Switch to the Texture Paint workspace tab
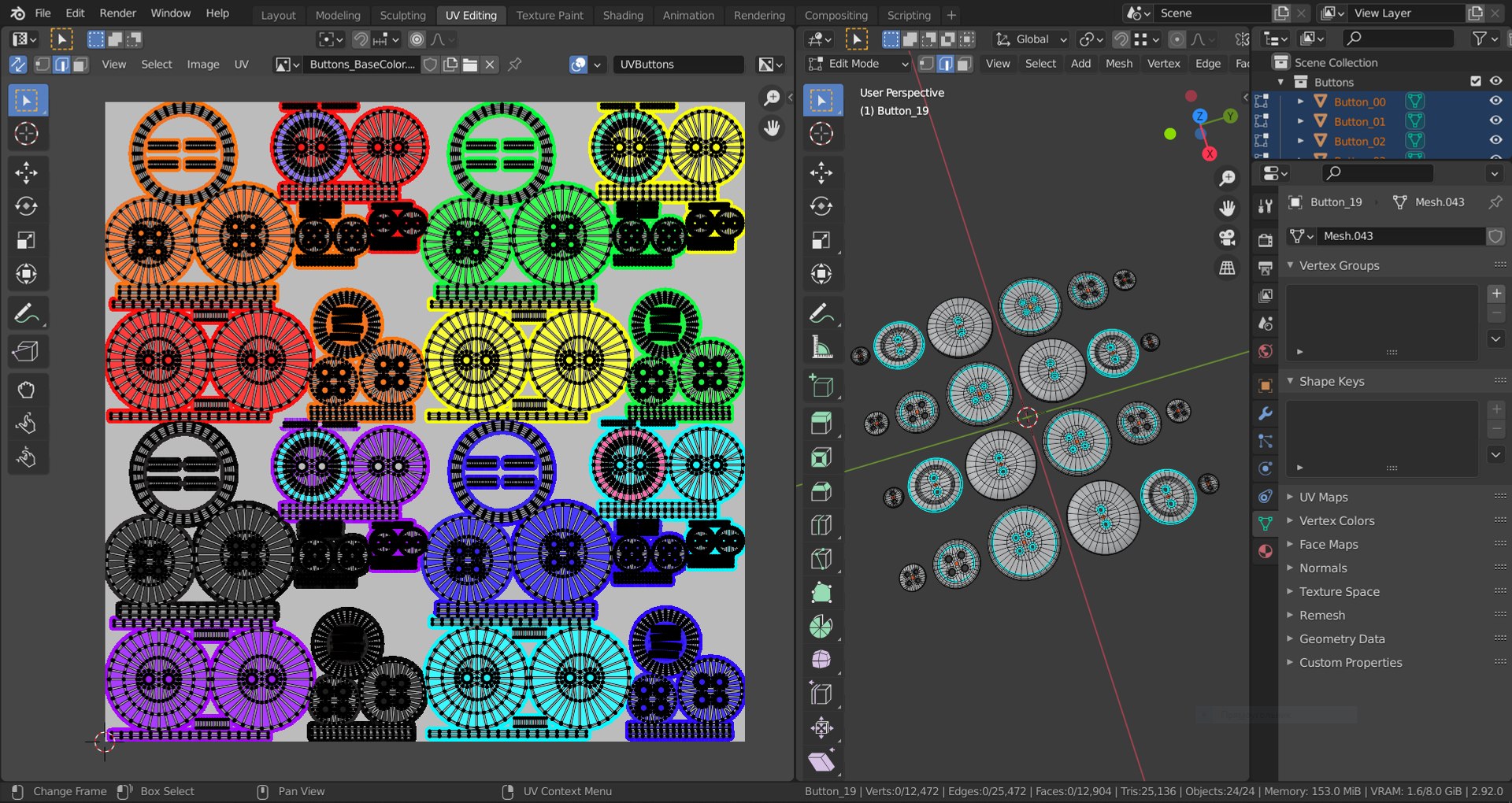1512x803 pixels. tap(550, 15)
